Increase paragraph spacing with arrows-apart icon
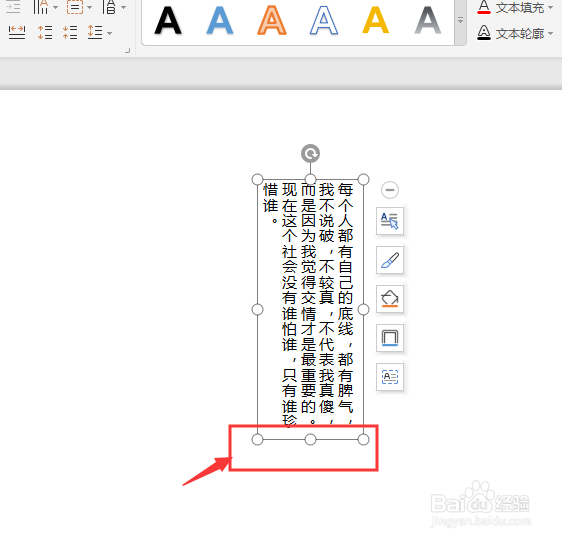 (45, 33)
